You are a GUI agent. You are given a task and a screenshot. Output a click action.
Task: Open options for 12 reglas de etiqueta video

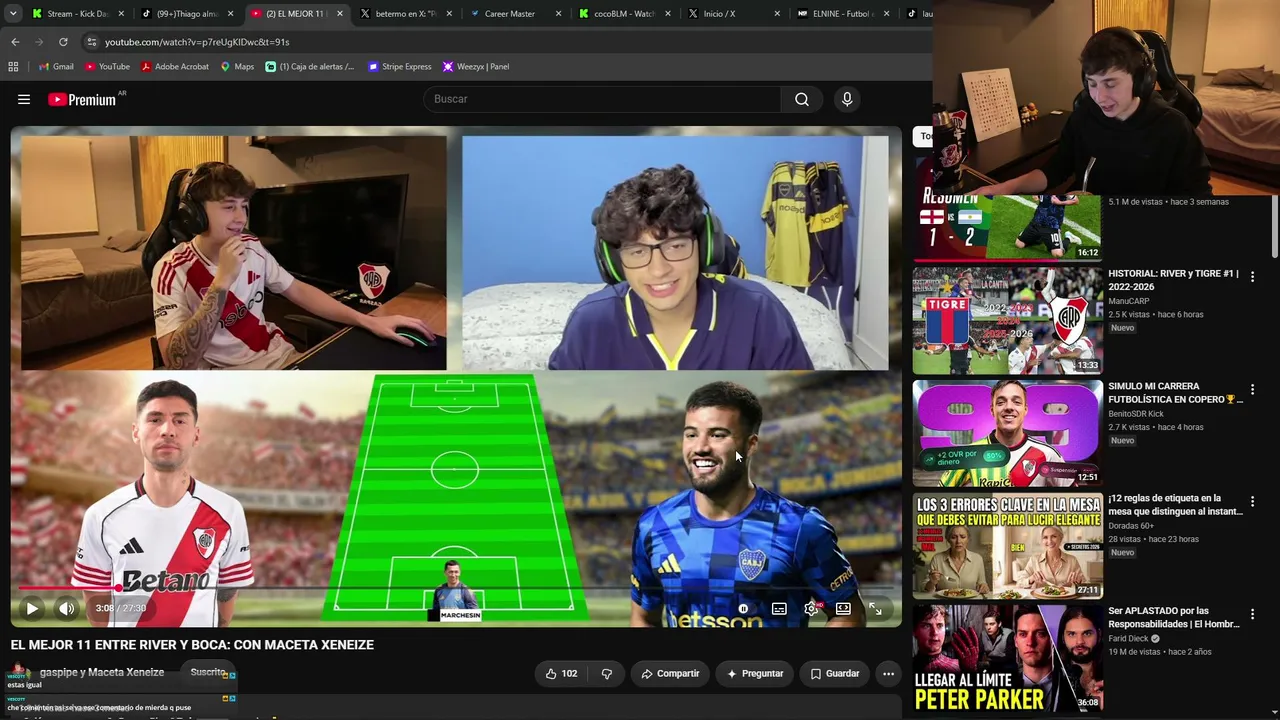tap(1252, 501)
